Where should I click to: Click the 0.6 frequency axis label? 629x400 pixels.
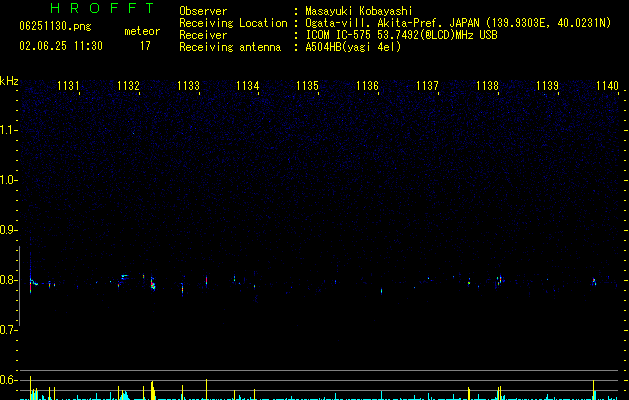pos(8,380)
